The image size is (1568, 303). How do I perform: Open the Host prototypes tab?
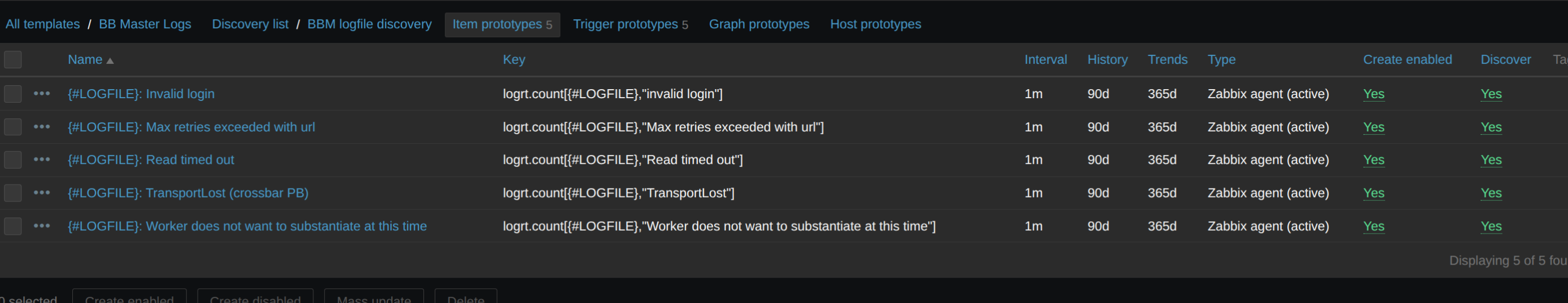875,24
